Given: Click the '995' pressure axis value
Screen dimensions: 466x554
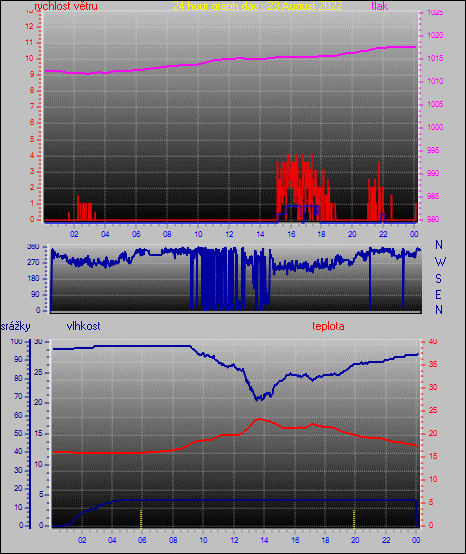Looking at the screenshot, I should coord(433,150).
